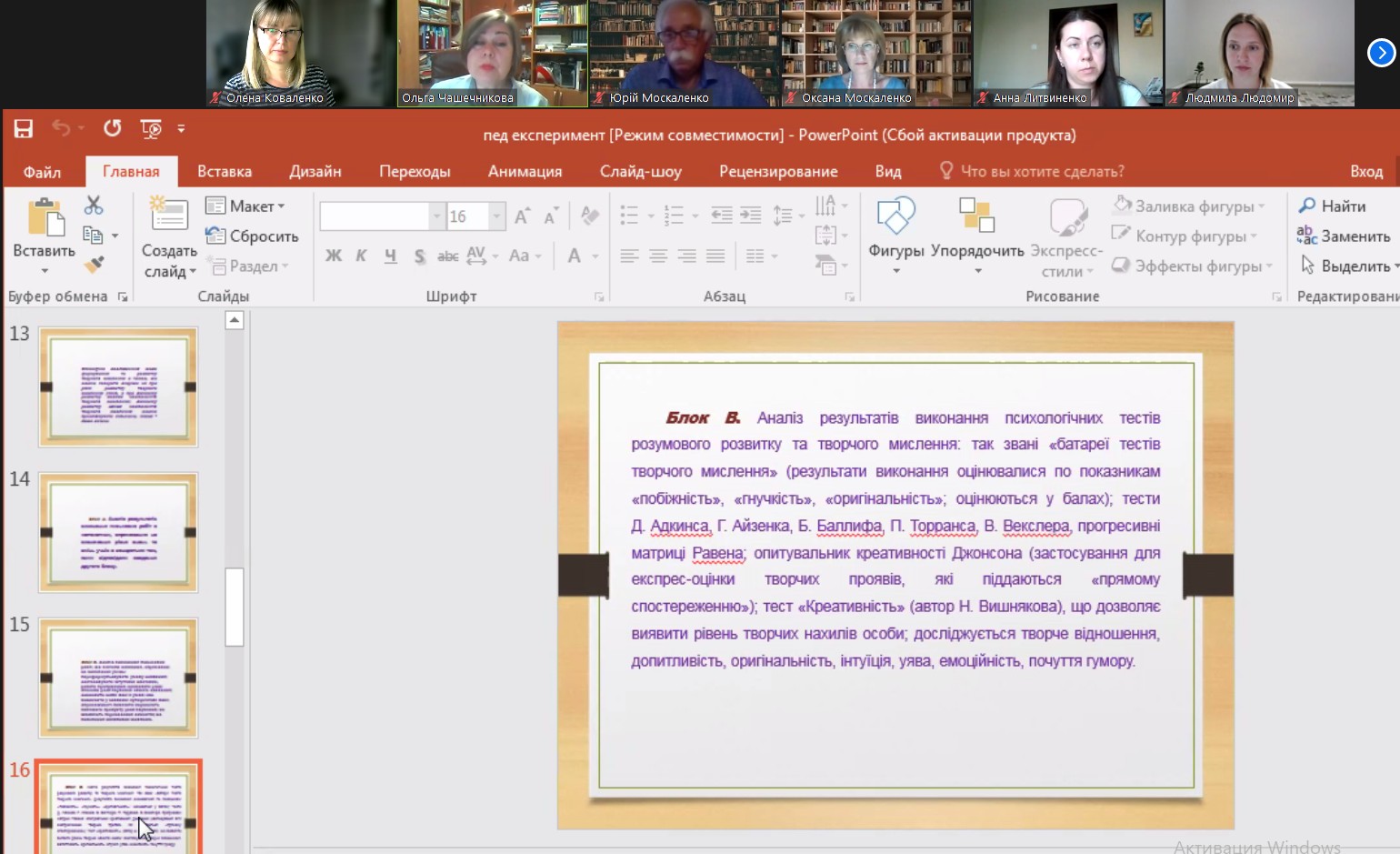Click the Sign in (Вход) link

point(1365,172)
